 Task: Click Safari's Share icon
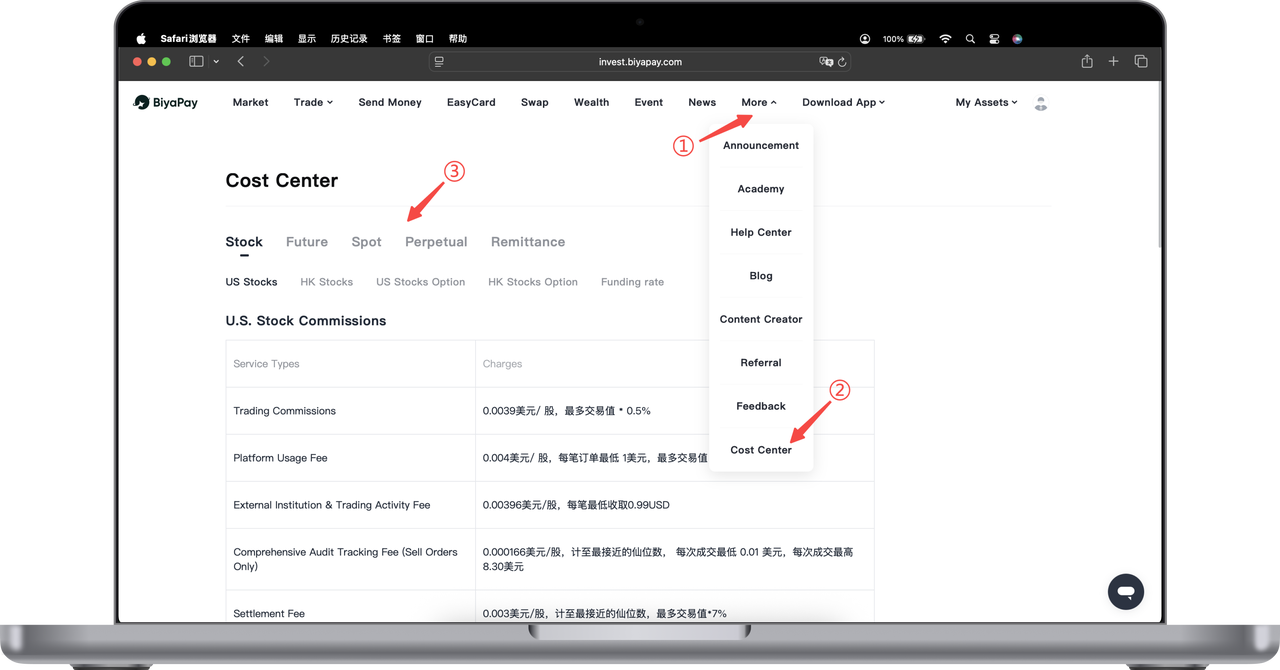[x=1087, y=62]
